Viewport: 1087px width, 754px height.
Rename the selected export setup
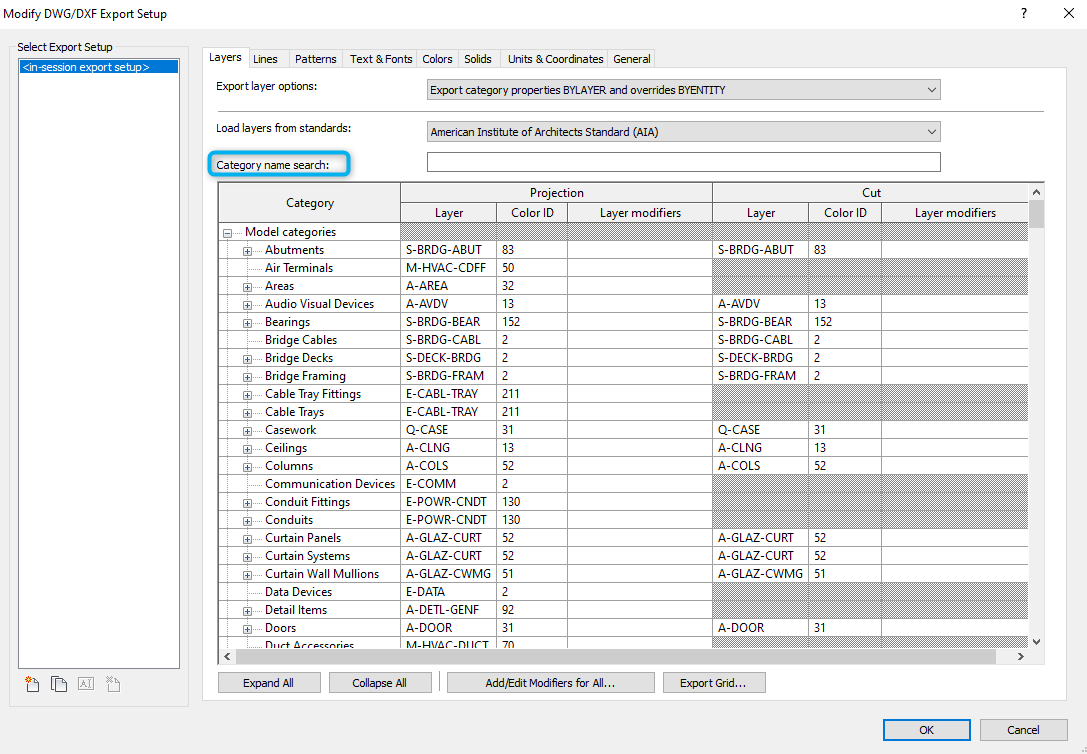[85, 683]
